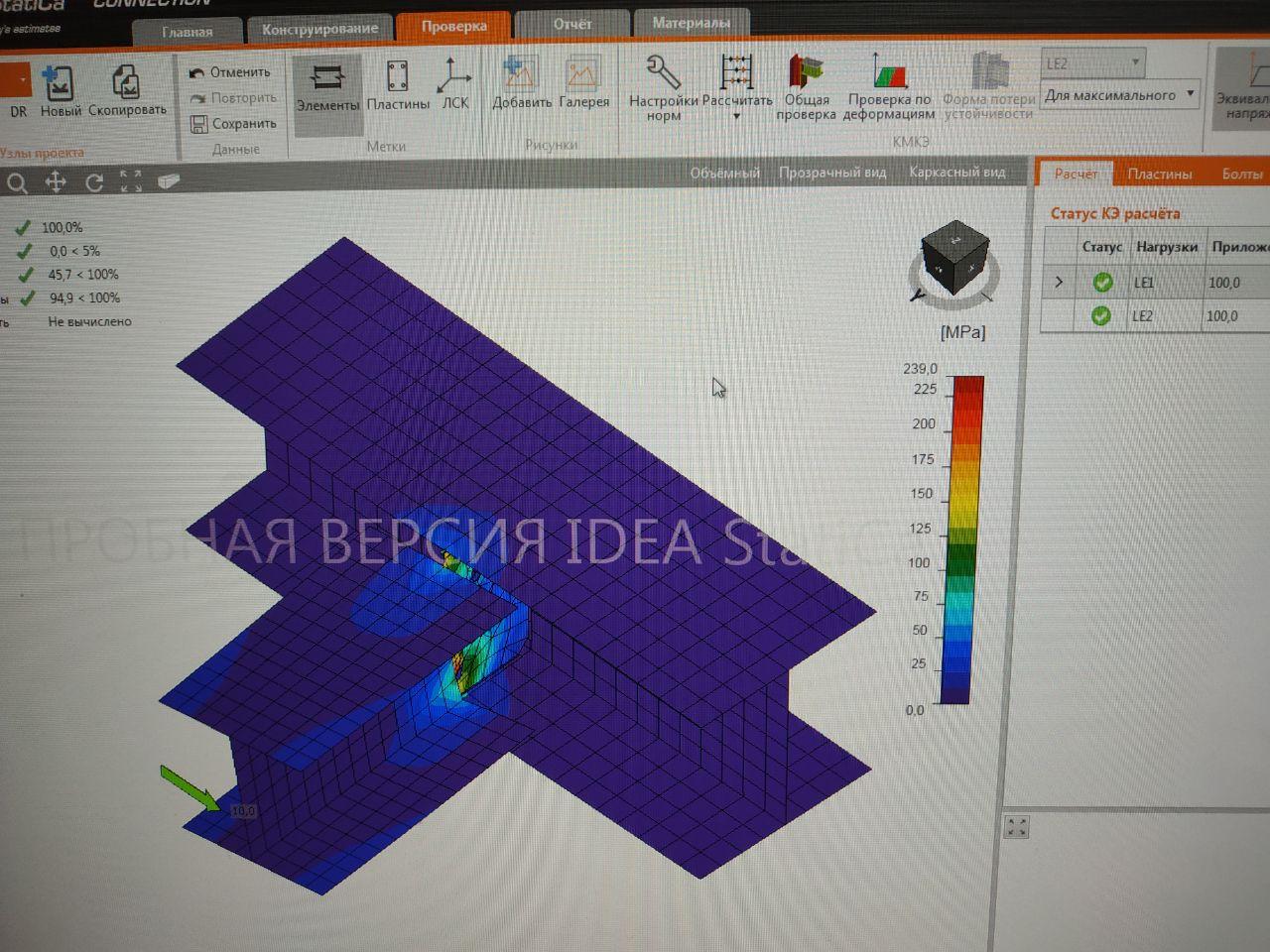Click the check mark beside 45,7 < 100%
Screen dimensions: 1270x952
tap(26, 275)
